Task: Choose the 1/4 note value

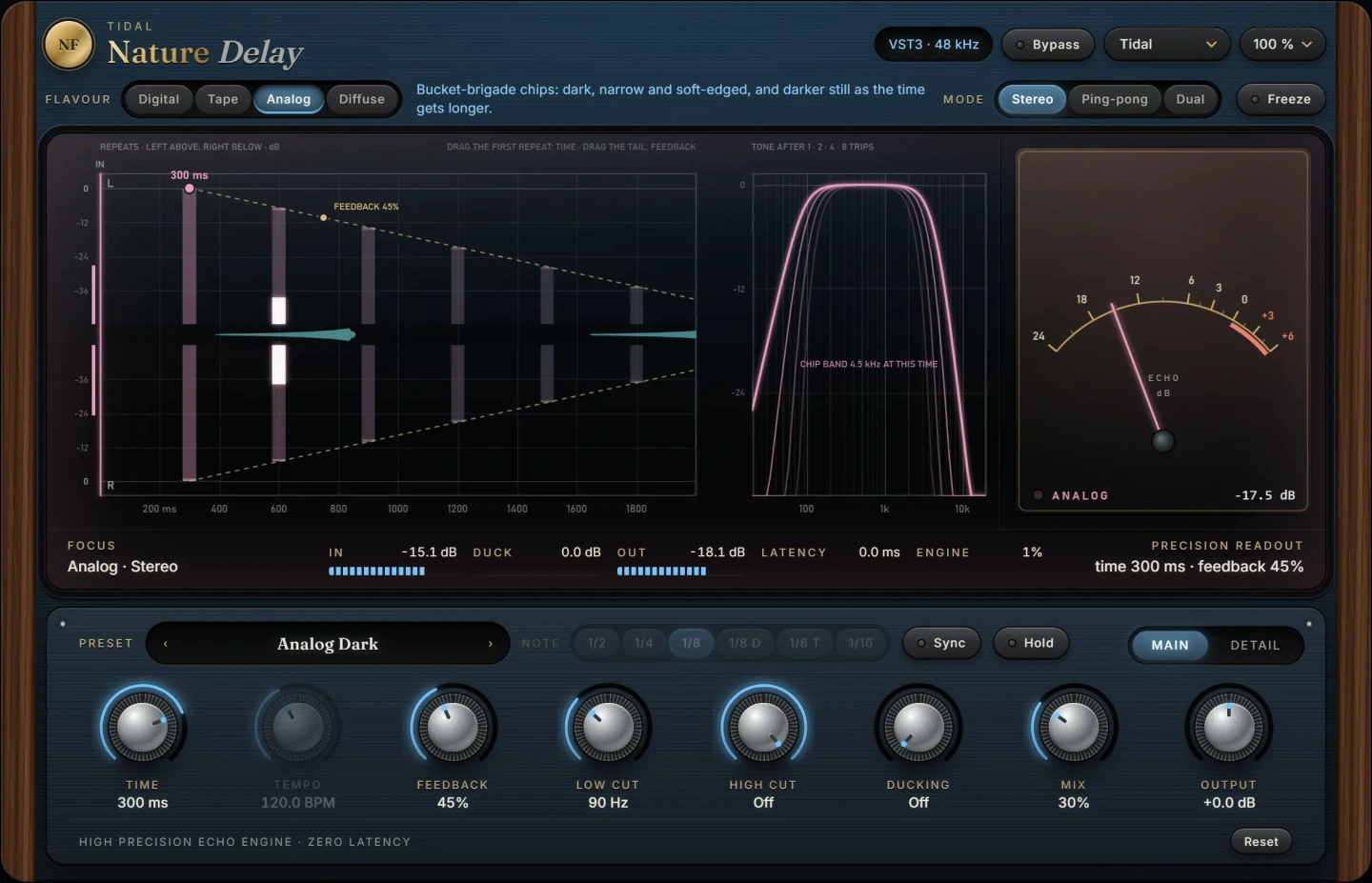Action: pyautogui.click(x=644, y=643)
